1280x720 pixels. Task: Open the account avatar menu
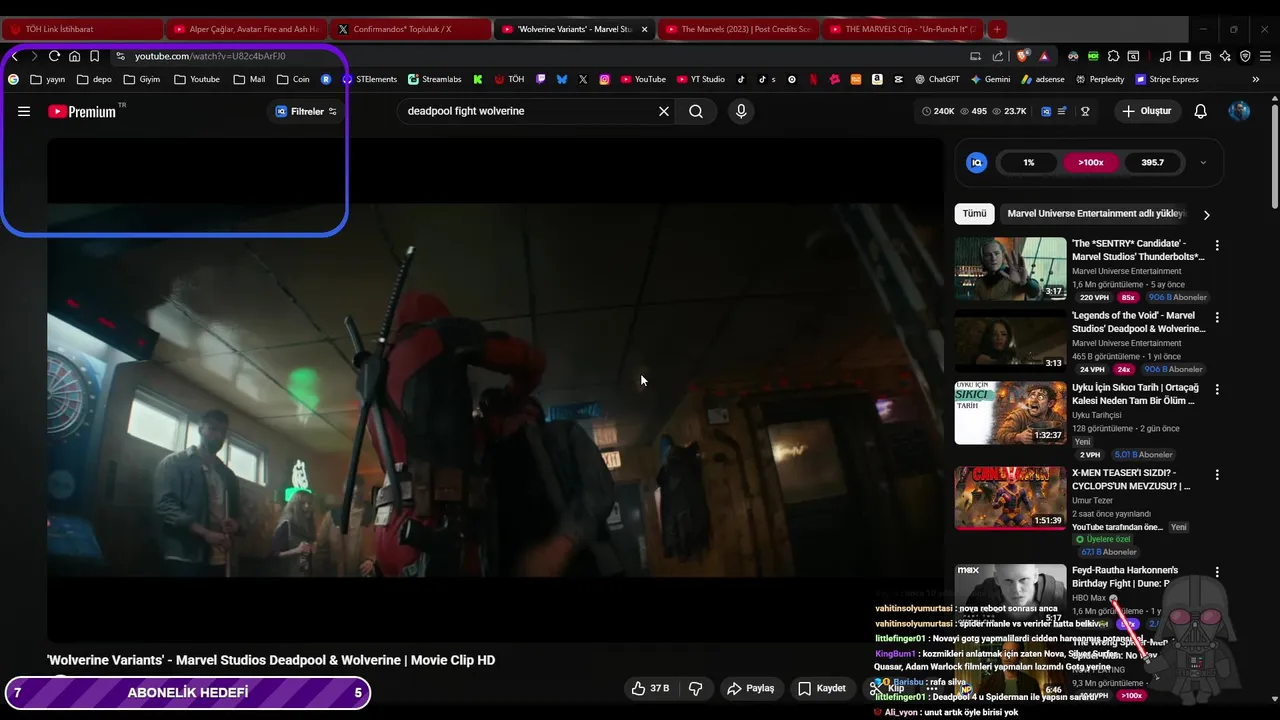tap(1239, 111)
